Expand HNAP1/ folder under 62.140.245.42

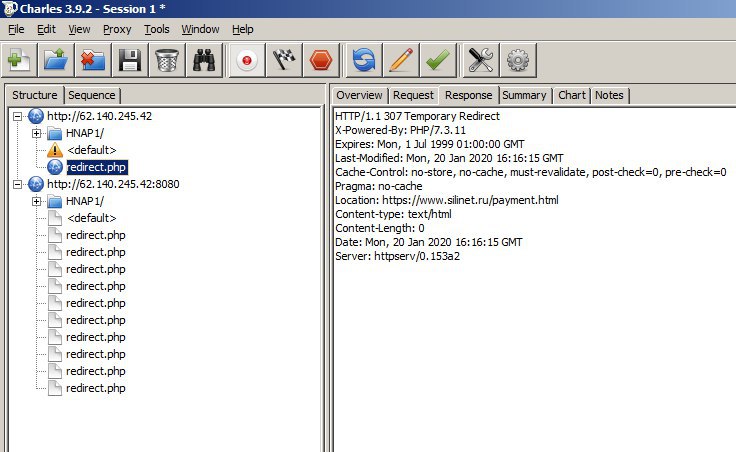tap(36, 133)
